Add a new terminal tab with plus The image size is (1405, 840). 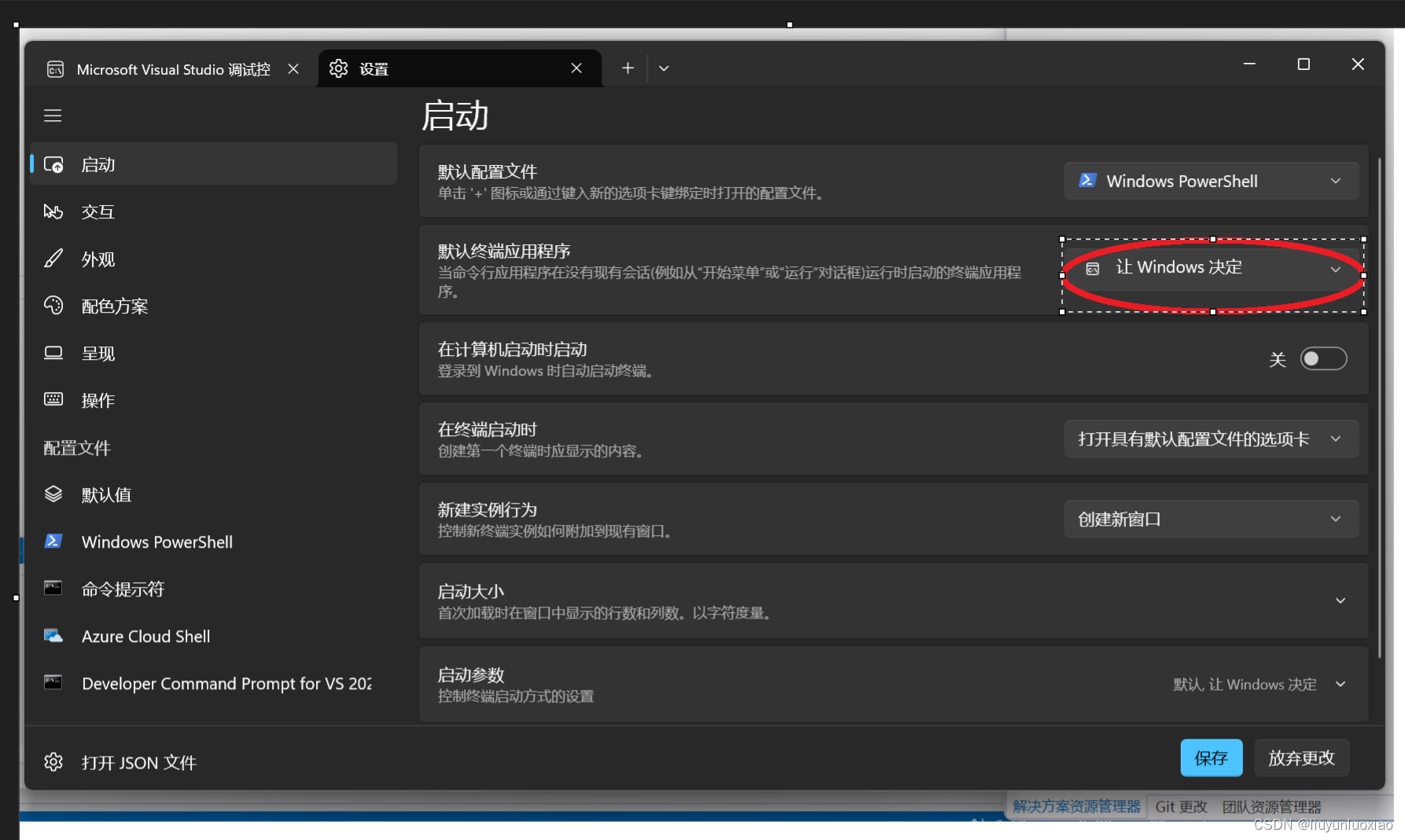(627, 68)
